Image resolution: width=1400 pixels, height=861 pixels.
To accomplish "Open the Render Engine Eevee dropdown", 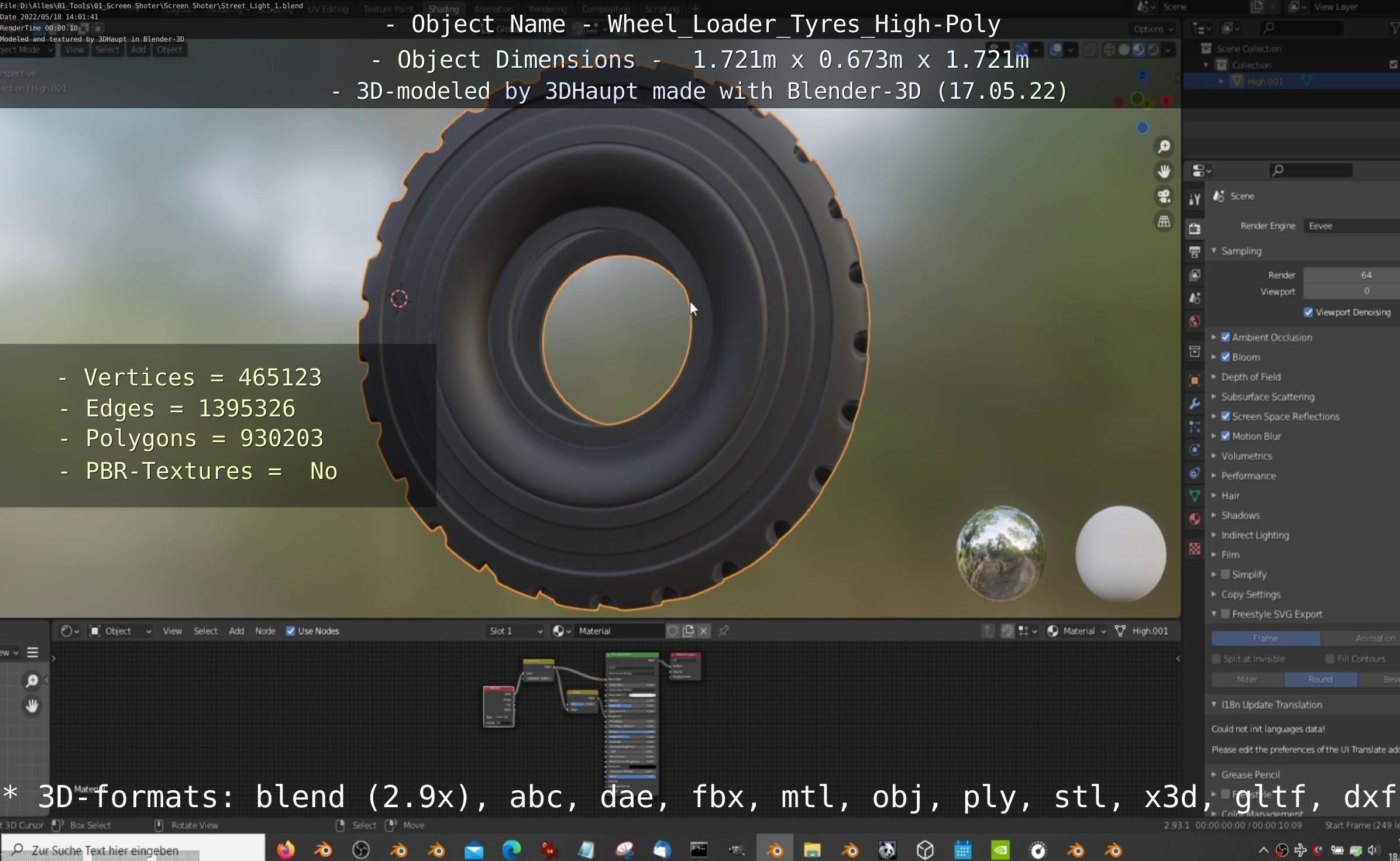I will (x=1351, y=226).
